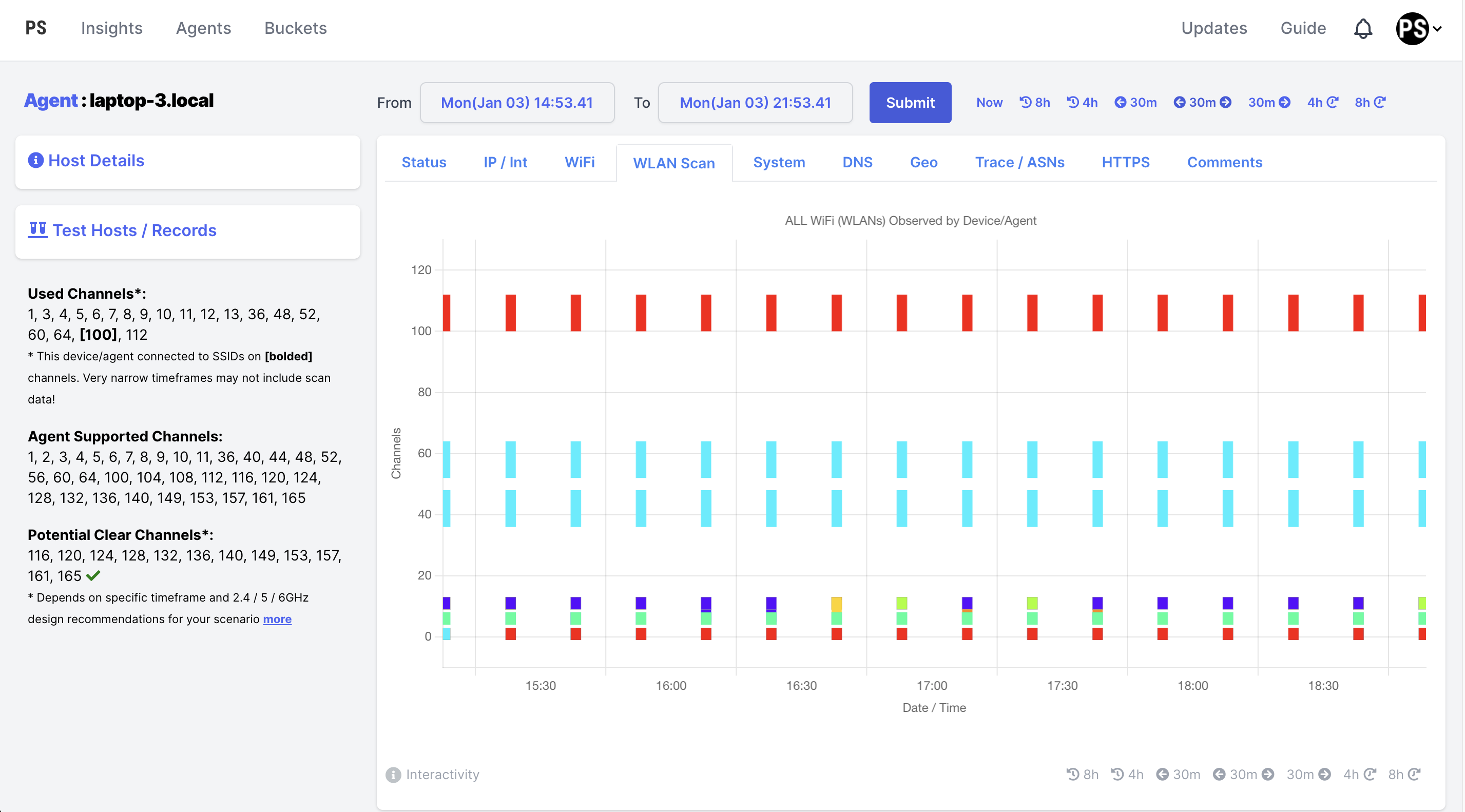Click the From date-time field
This screenshot has width=1465, height=812.
coord(516,102)
